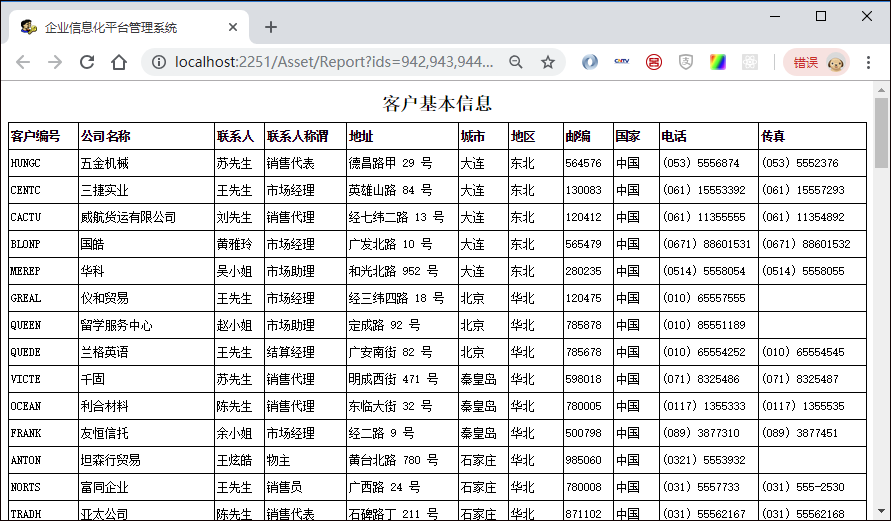Reload the current page
The width and height of the screenshot is (891, 521).
tap(87, 62)
